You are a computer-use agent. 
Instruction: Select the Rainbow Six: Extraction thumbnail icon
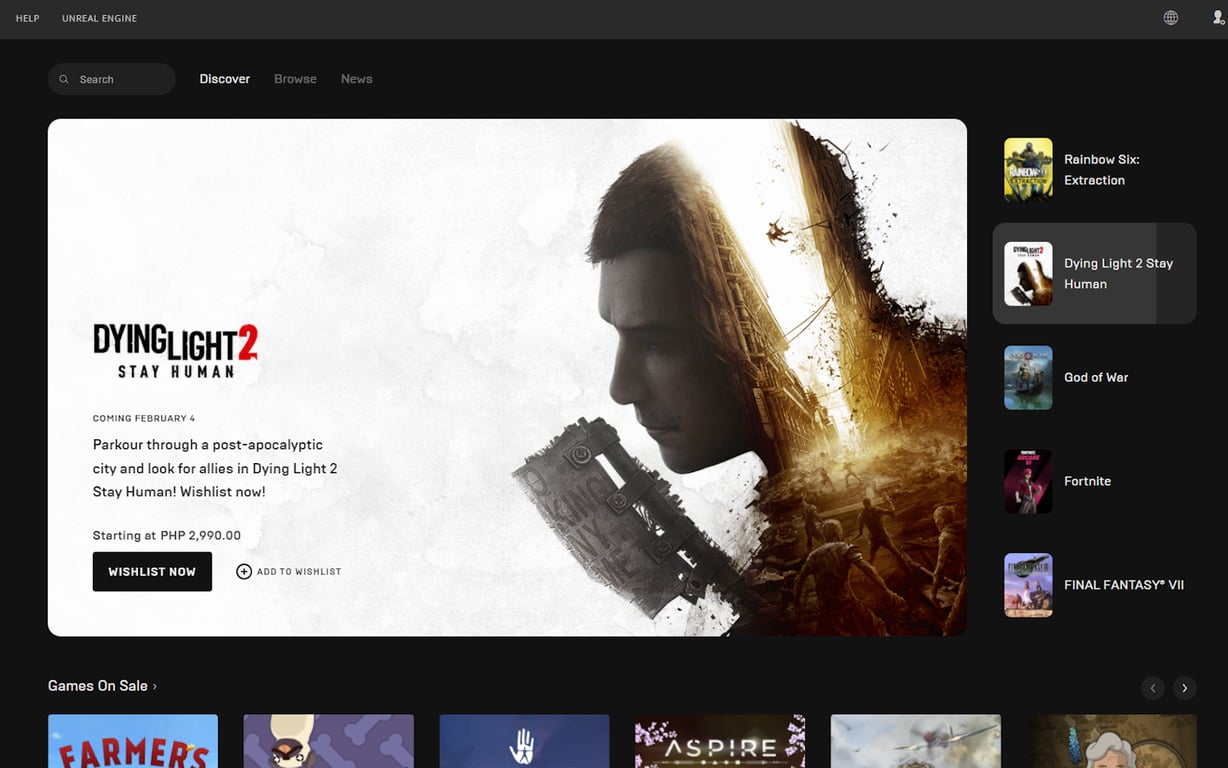coord(1028,169)
